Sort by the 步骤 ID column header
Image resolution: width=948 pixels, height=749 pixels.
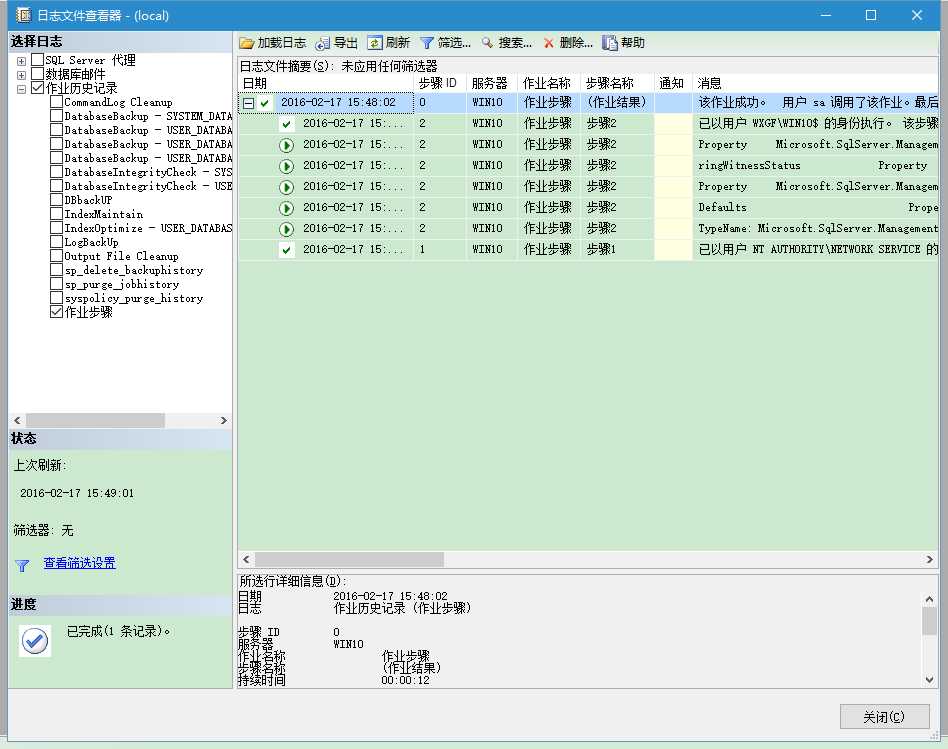coord(440,83)
